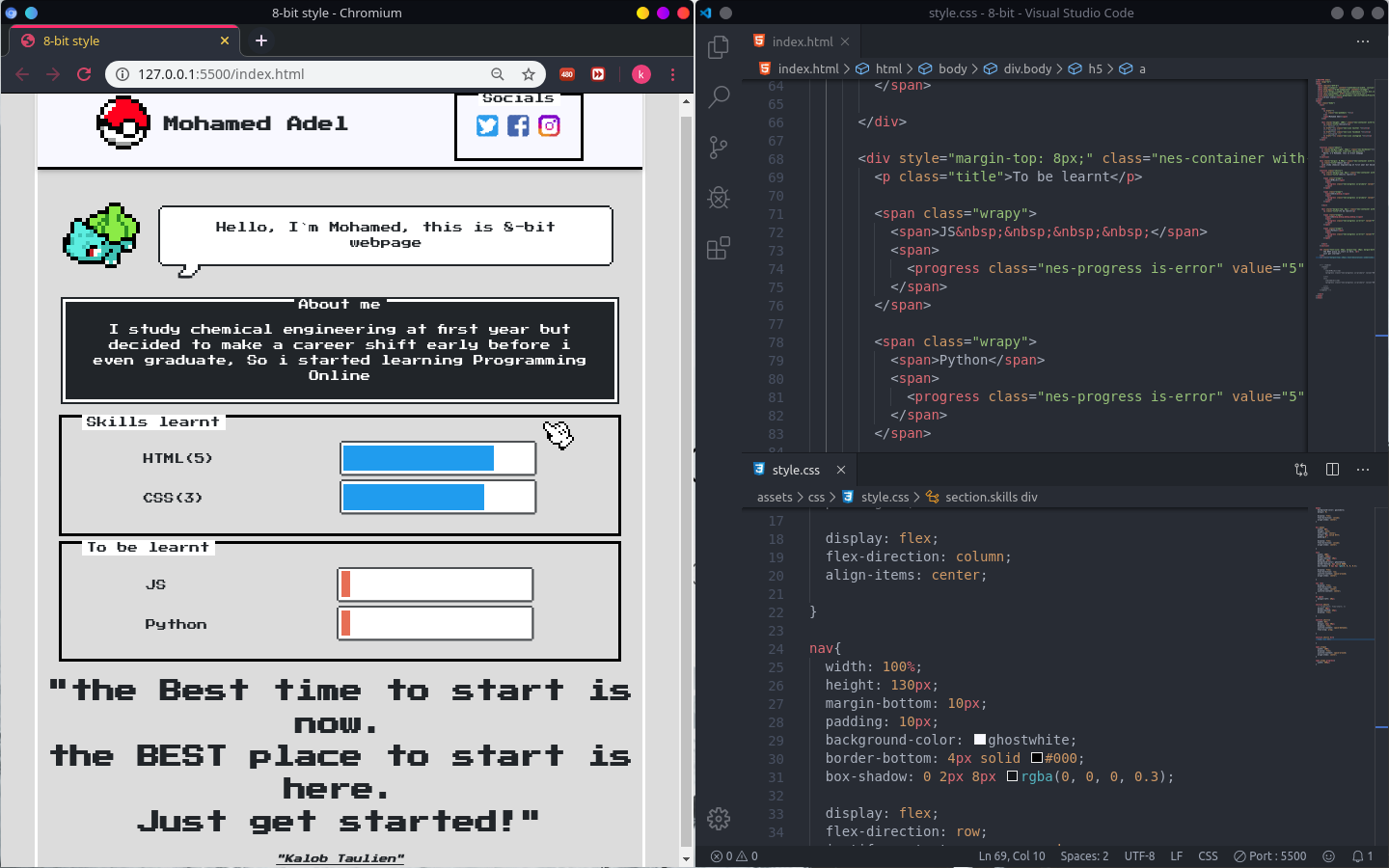Open More Actions for index.html editor group

1363,41
